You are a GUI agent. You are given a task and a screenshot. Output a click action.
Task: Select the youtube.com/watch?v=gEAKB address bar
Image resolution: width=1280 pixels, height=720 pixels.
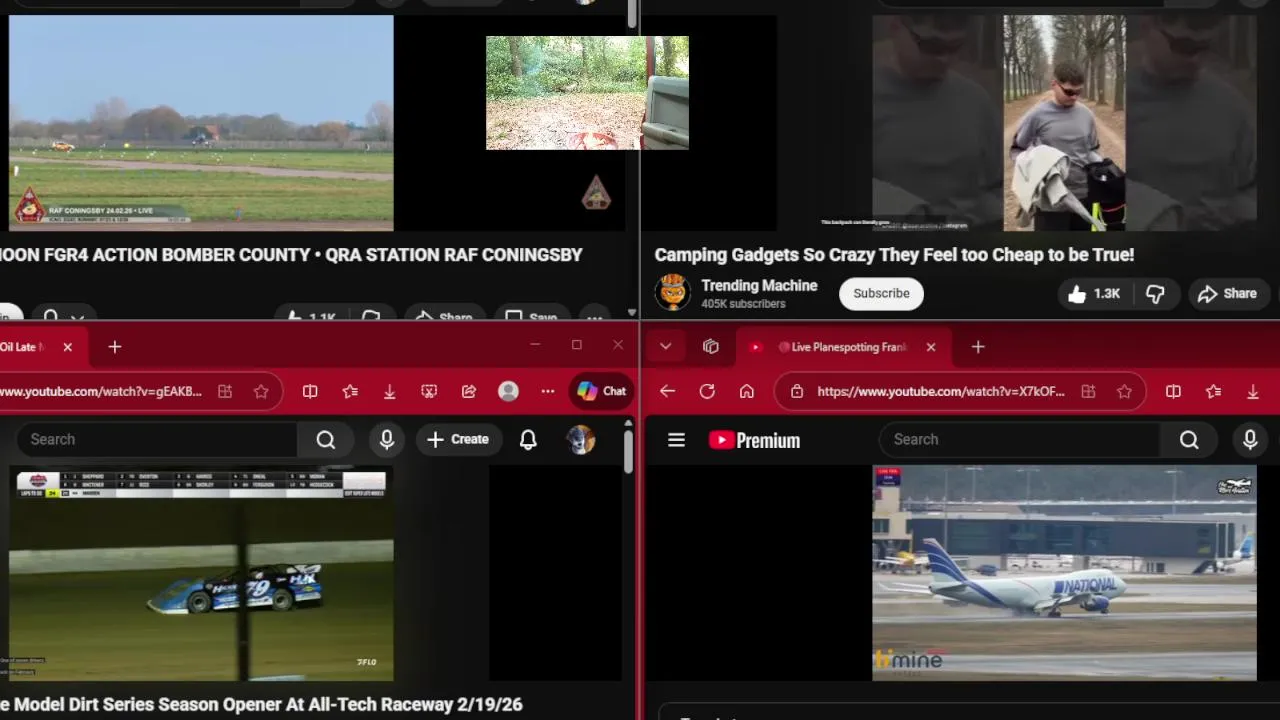point(101,392)
